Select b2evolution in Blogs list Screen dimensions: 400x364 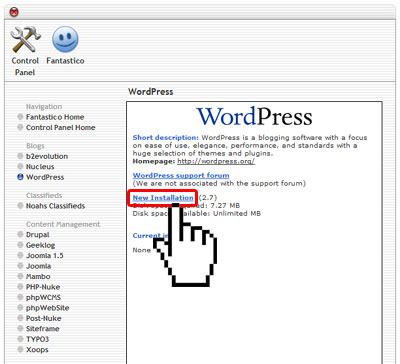[x=47, y=156]
